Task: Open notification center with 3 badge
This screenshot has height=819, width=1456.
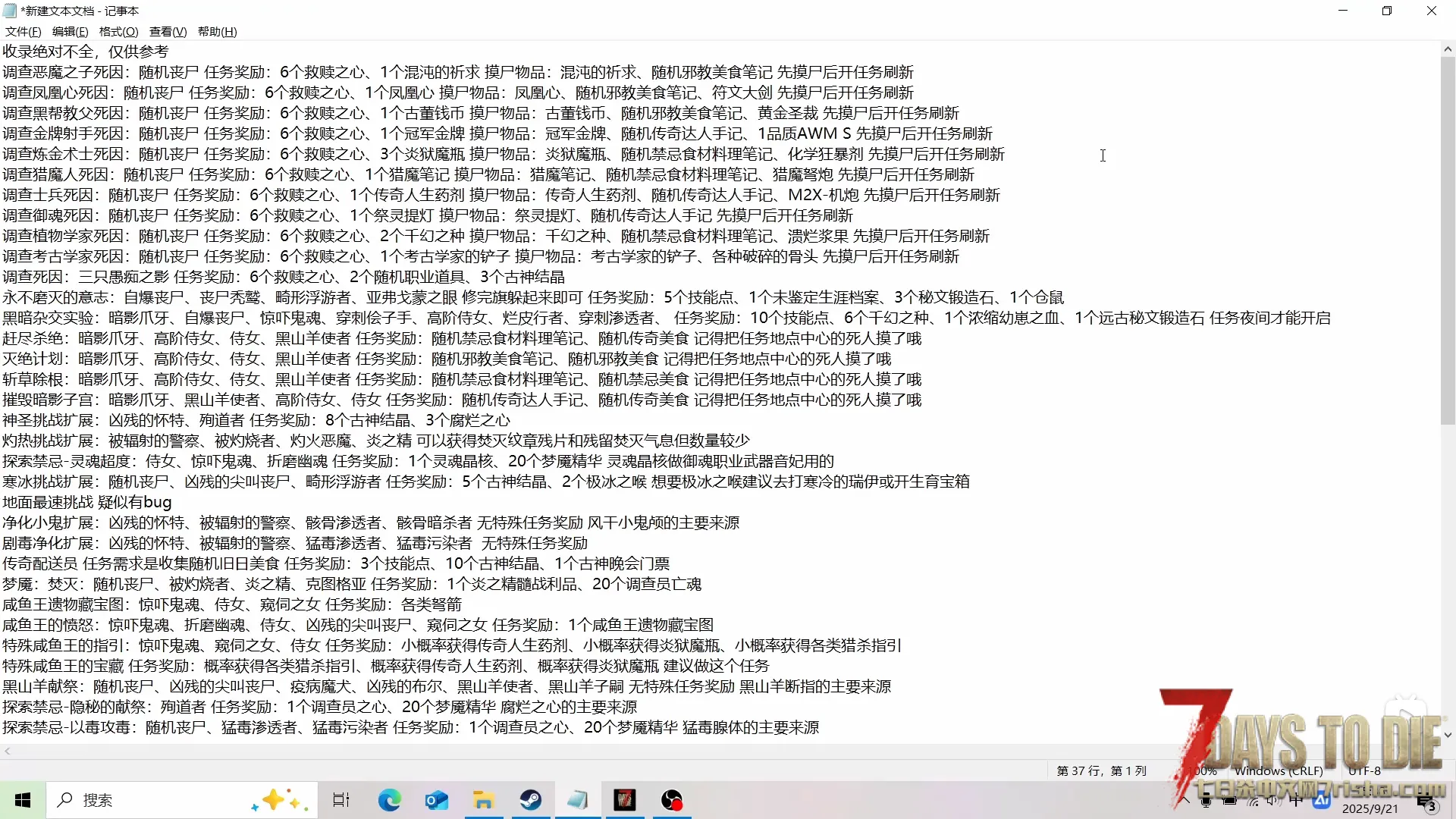Action: (x=1426, y=804)
